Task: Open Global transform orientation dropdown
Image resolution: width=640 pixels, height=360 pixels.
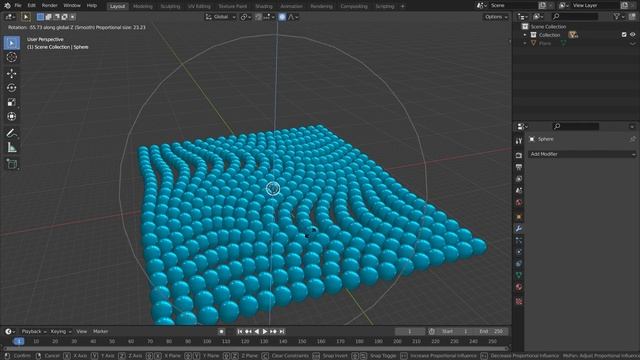Action: 221,17
